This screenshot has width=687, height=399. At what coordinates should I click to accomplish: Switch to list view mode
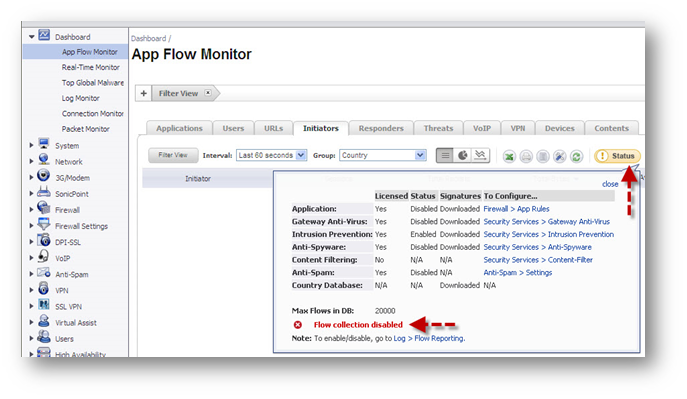[x=445, y=155]
